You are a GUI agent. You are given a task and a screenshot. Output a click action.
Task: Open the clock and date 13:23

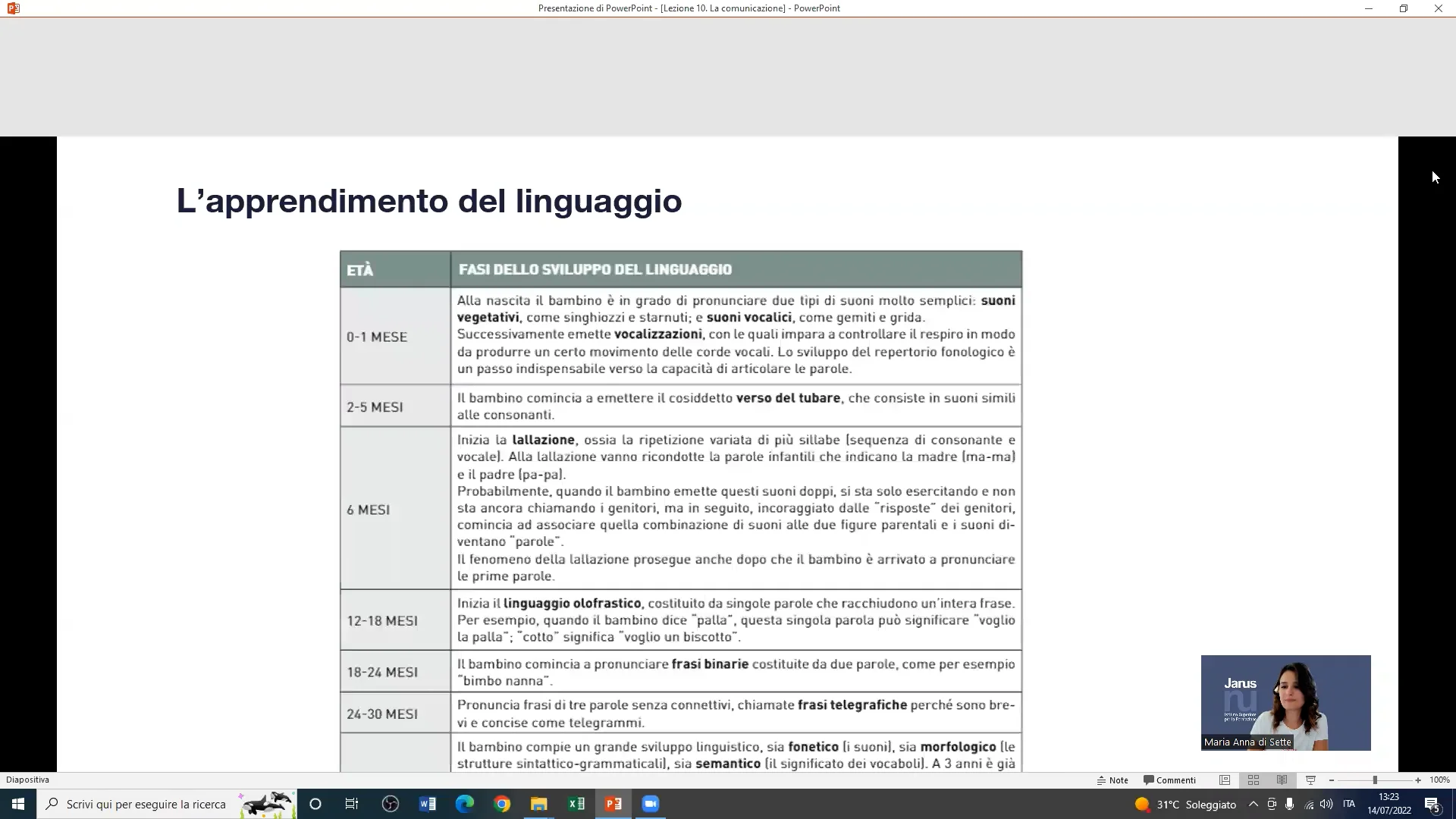coord(1389,804)
